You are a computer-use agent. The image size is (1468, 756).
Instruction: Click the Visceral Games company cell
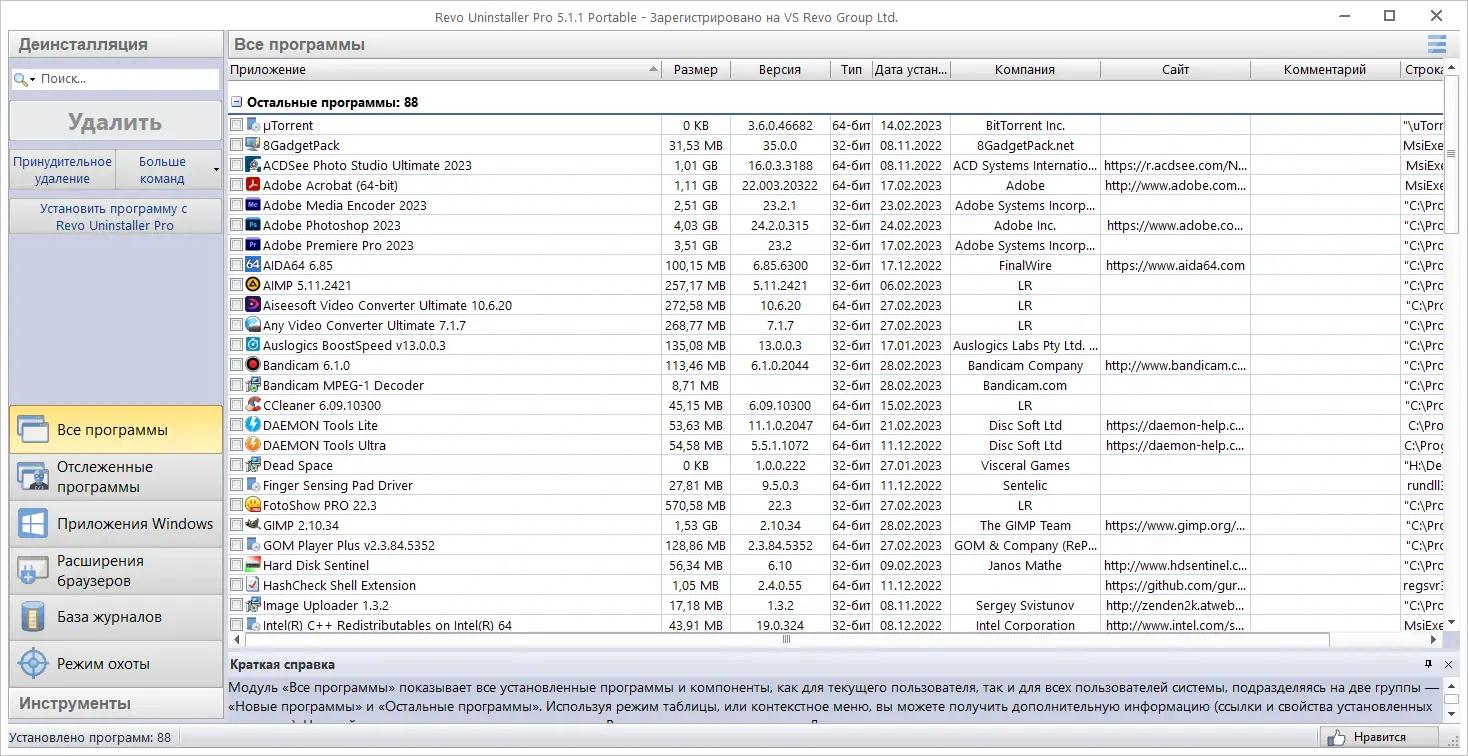pyautogui.click(x=1025, y=465)
